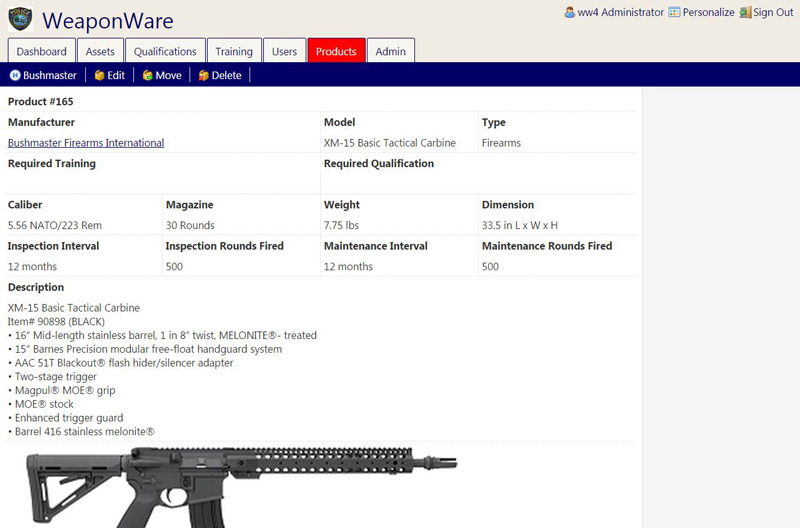800x528 pixels.
Task: Click the magazine value 30 Rounds
Action: [190, 225]
